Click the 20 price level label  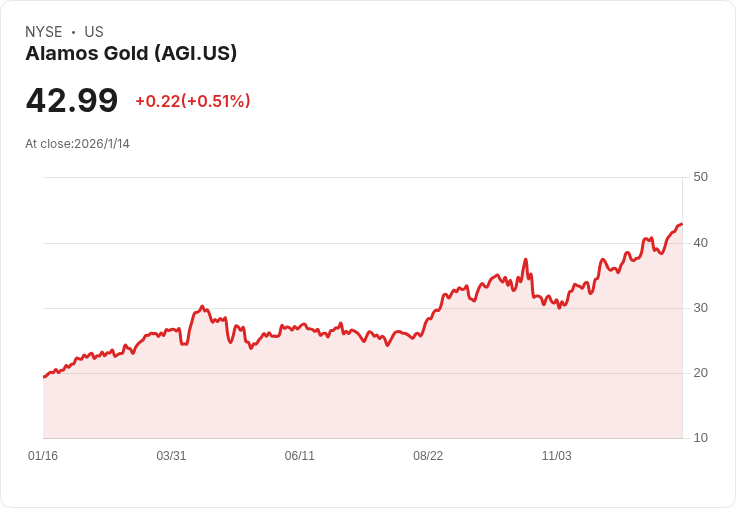click(700, 372)
